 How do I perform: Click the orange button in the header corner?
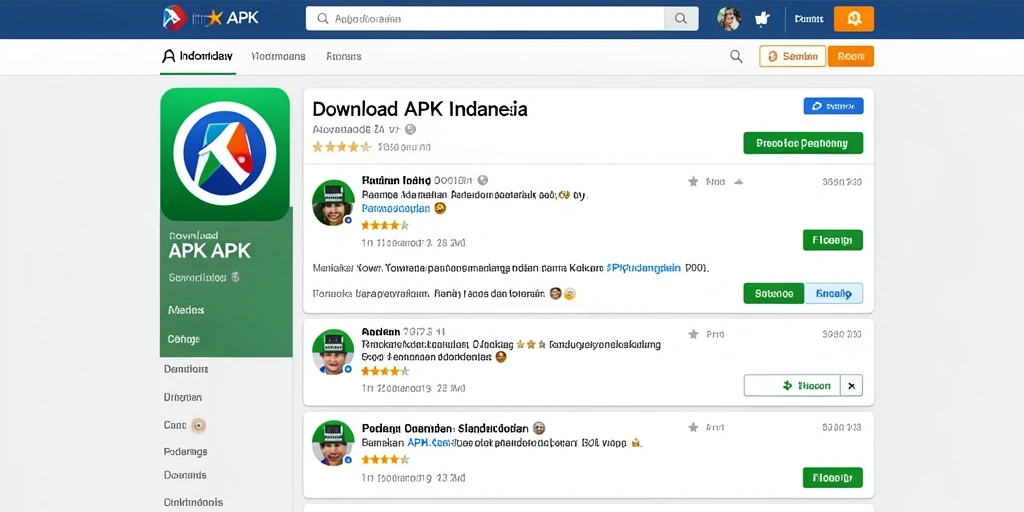854,19
